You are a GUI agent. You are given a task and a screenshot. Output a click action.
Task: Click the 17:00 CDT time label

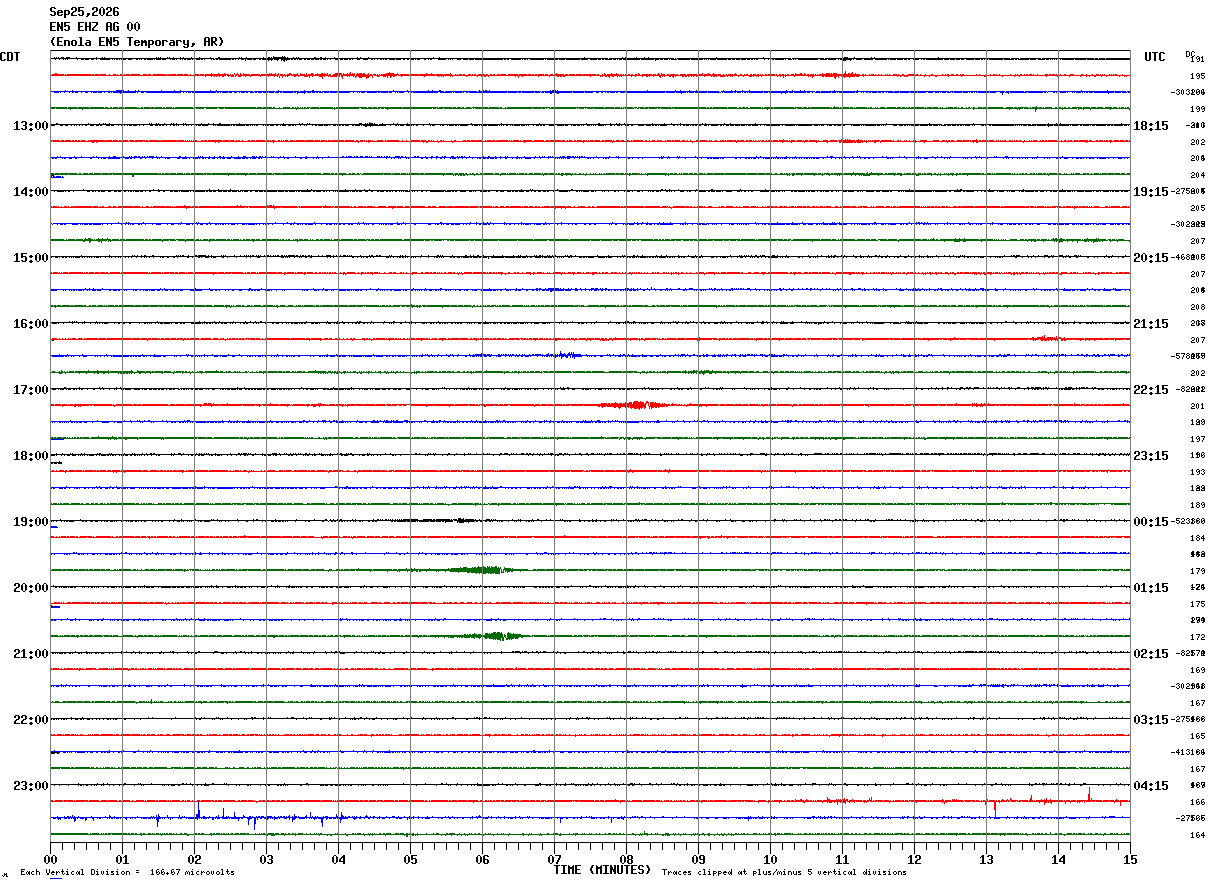point(30,390)
